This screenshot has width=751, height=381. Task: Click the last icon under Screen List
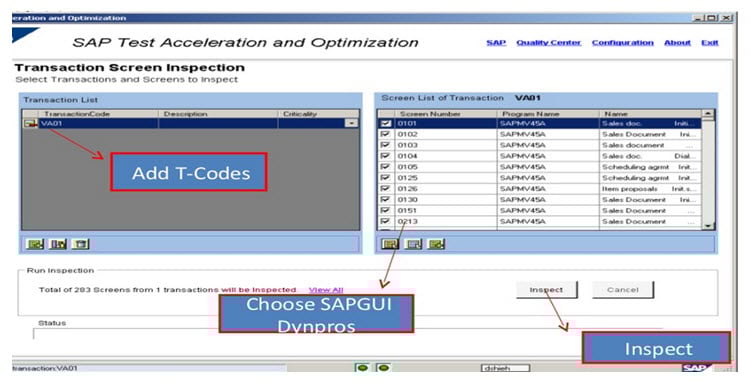(x=436, y=244)
